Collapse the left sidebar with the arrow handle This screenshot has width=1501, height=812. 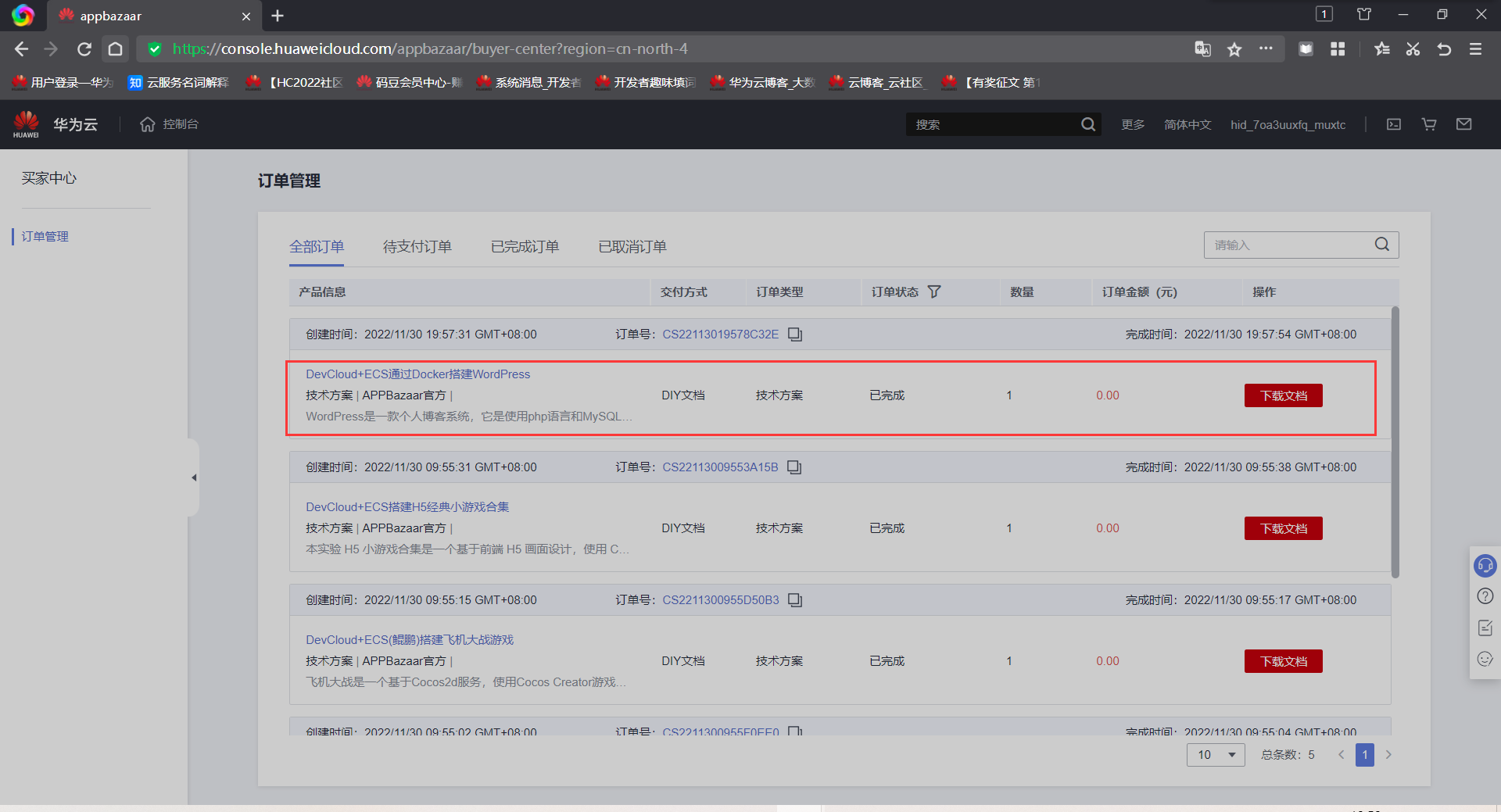click(194, 478)
